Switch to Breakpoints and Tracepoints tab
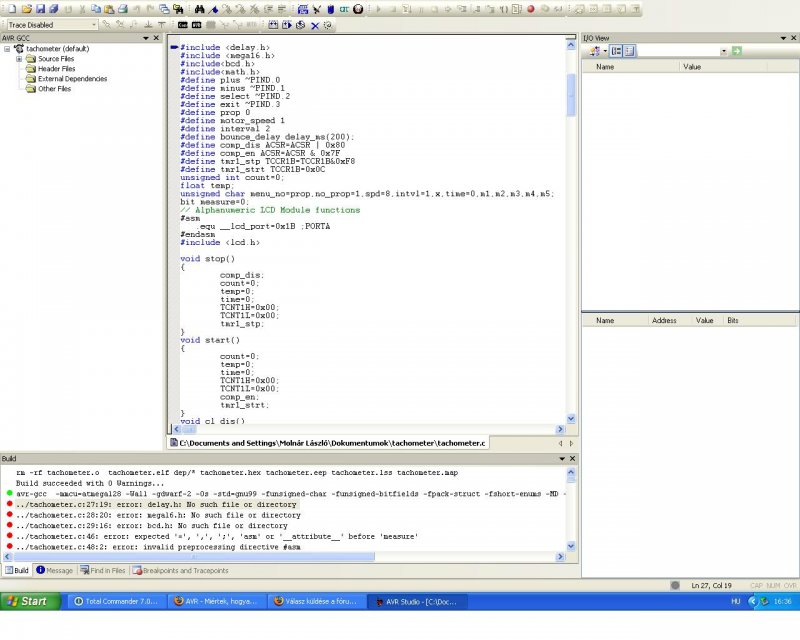Image resolution: width=800 pixels, height=640 pixels. click(181, 570)
